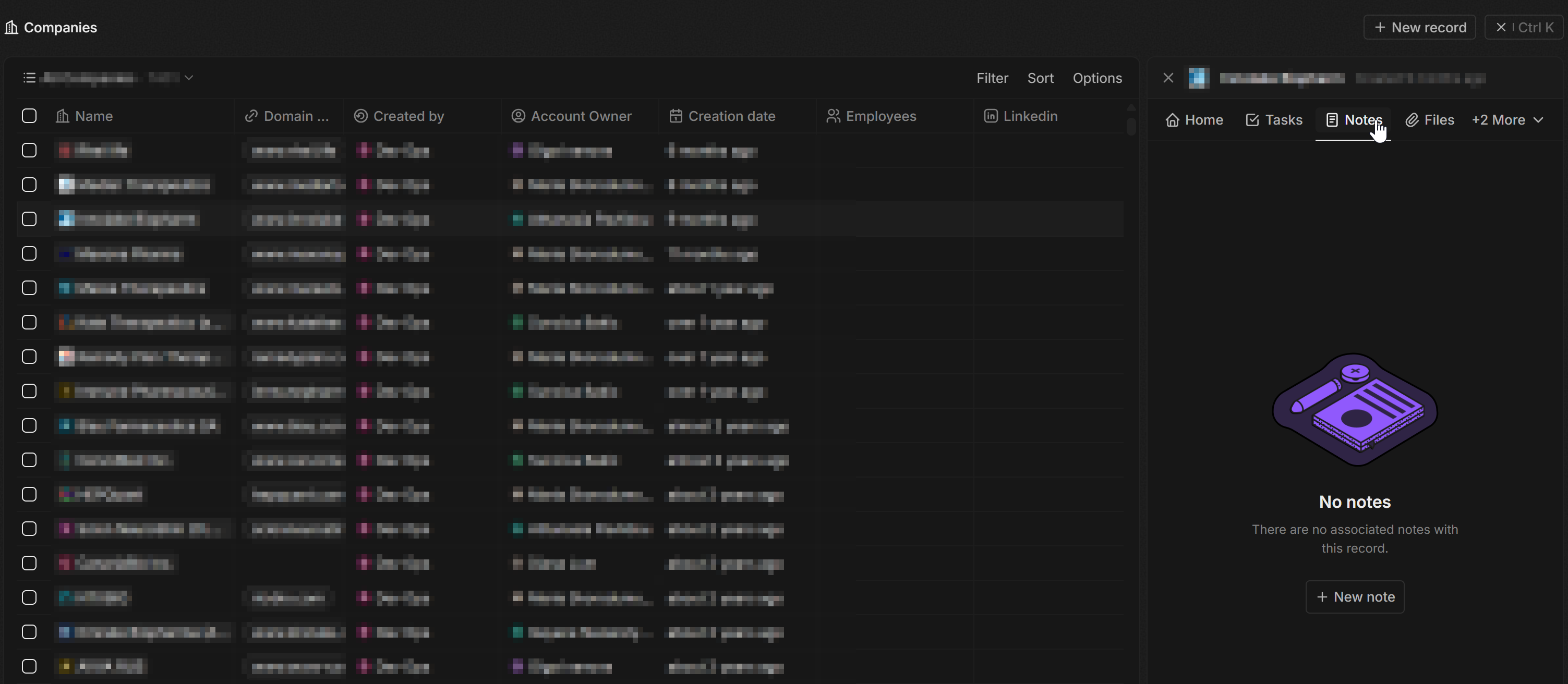The width and height of the screenshot is (1568, 684).
Task: Click the New record button
Action: point(1419,28)
